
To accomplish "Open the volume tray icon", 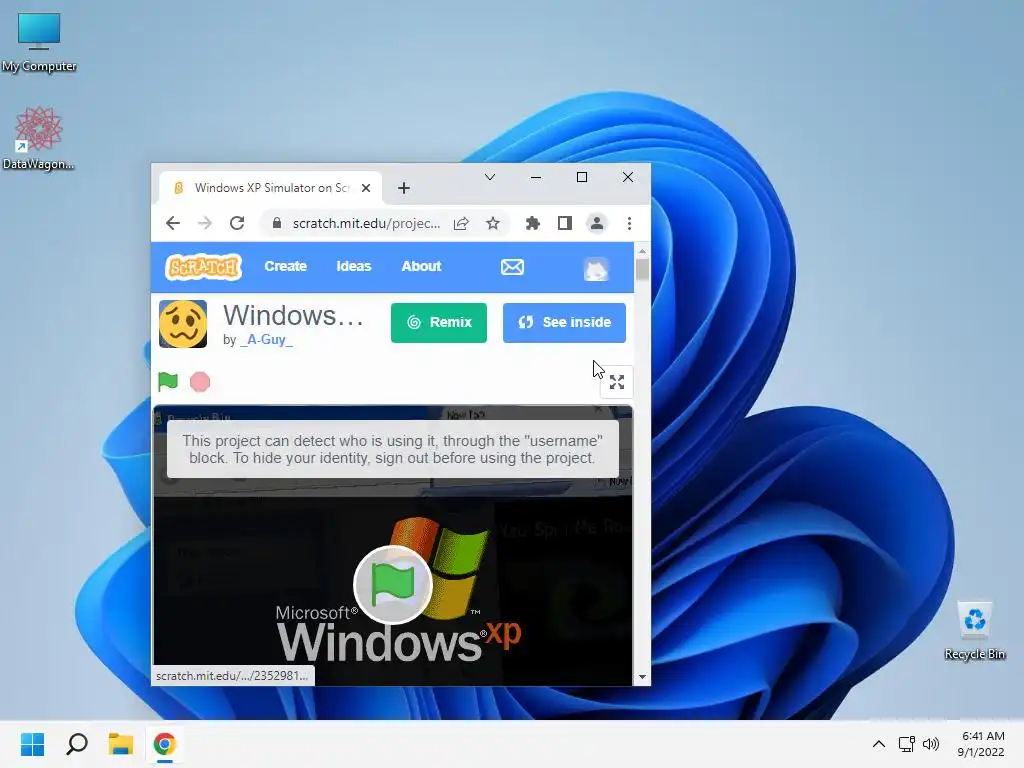I will pos(931,744).
